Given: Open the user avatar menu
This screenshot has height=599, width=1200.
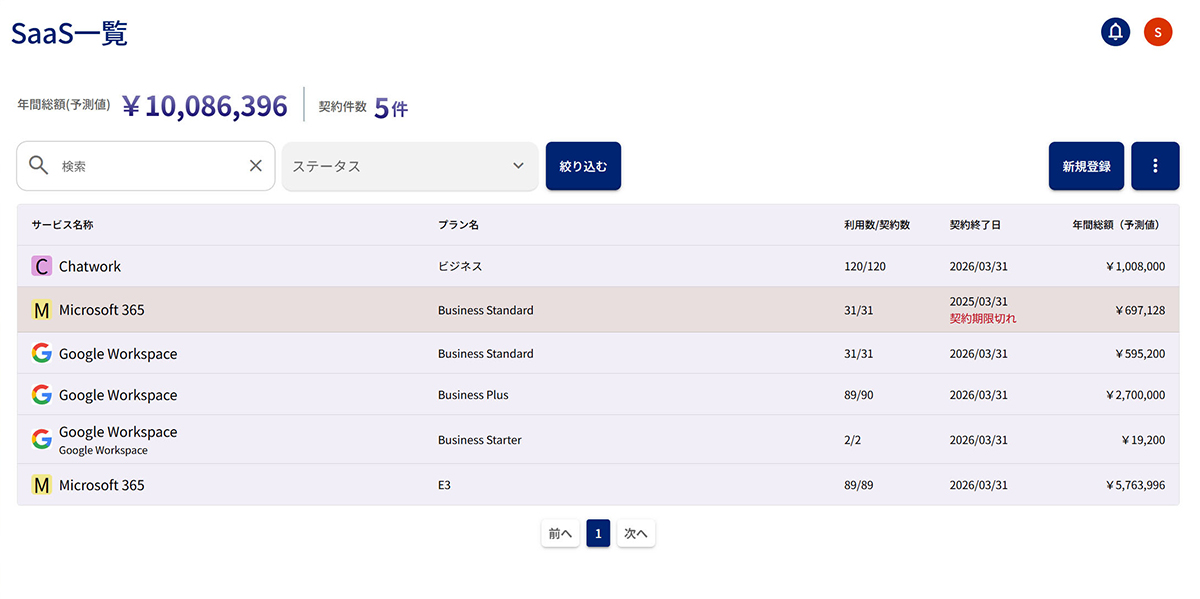Looking at the screenshot, I should [1157, 32].
